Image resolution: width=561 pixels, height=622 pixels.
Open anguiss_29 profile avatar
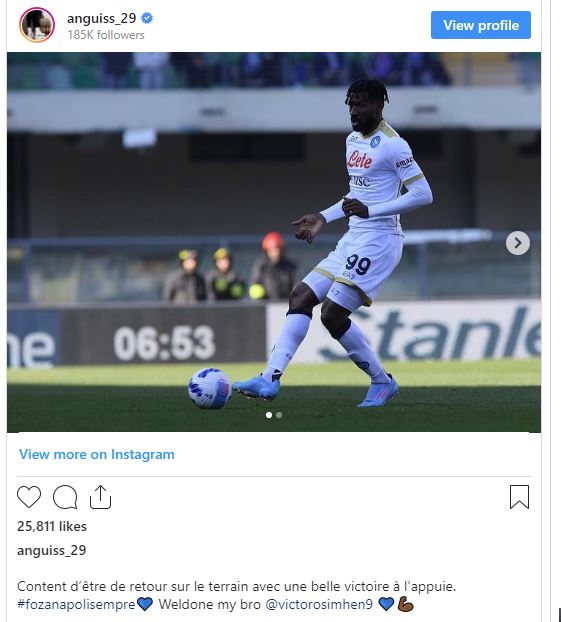tap(37, 25)
